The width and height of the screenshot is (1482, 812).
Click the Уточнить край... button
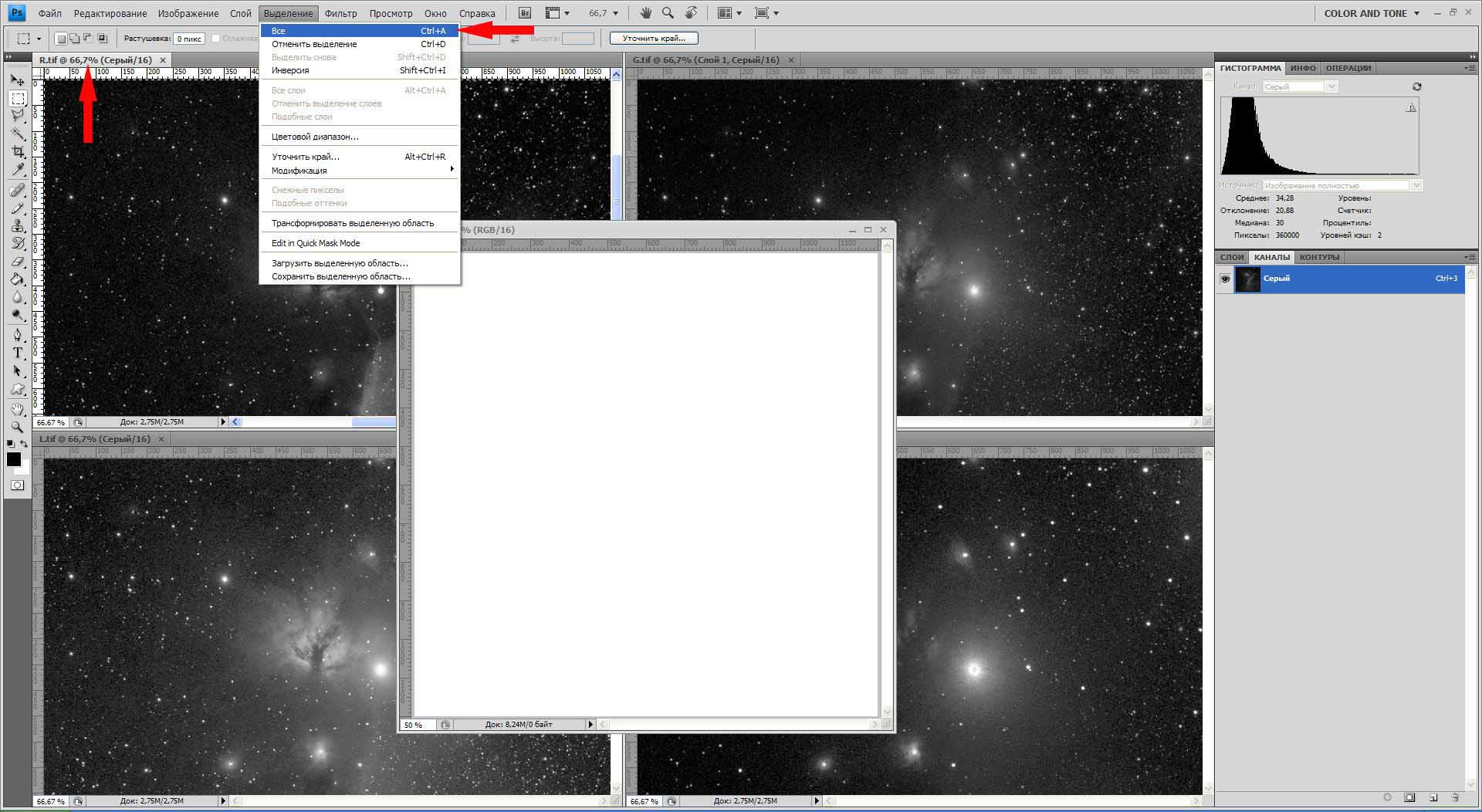(653, 38)
